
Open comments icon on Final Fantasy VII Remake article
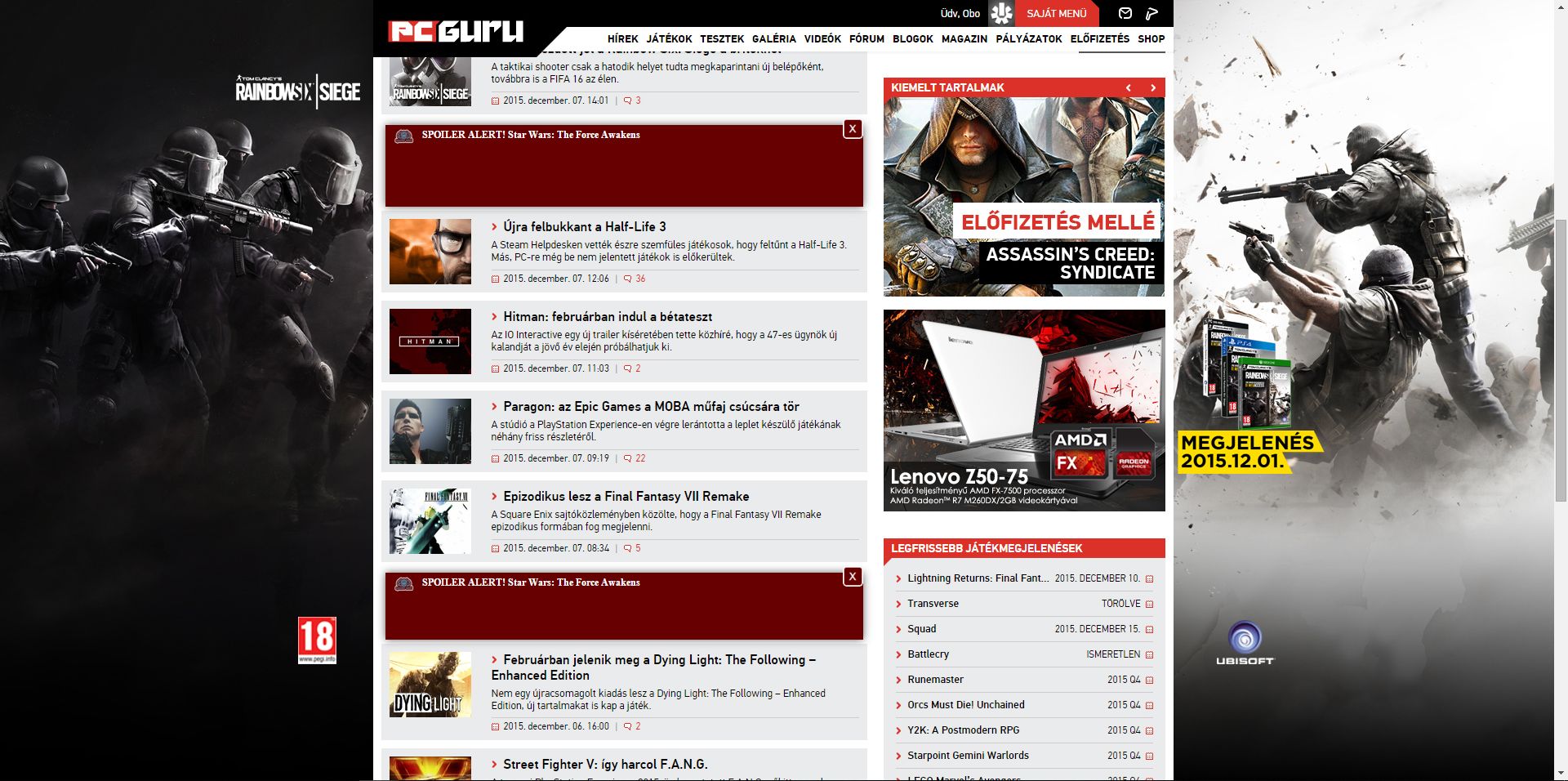tap(627, 548)
